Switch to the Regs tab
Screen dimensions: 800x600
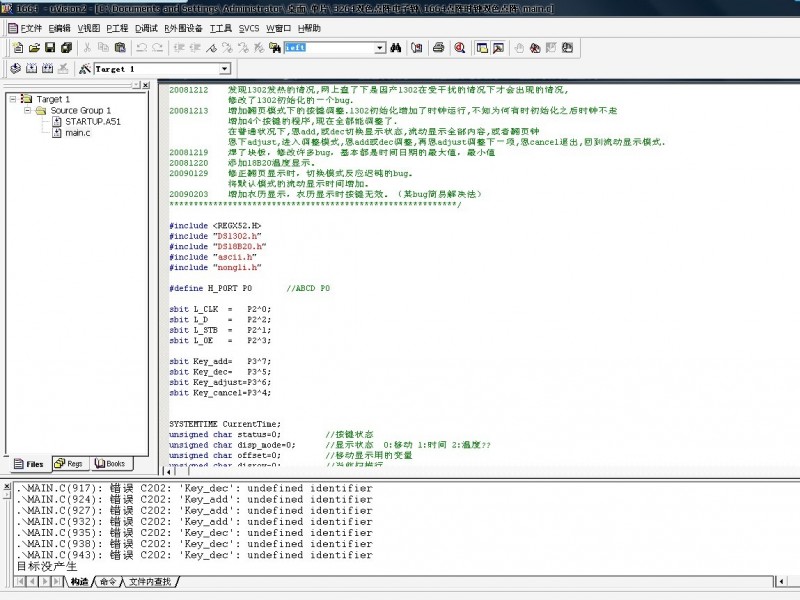[69, 464]
